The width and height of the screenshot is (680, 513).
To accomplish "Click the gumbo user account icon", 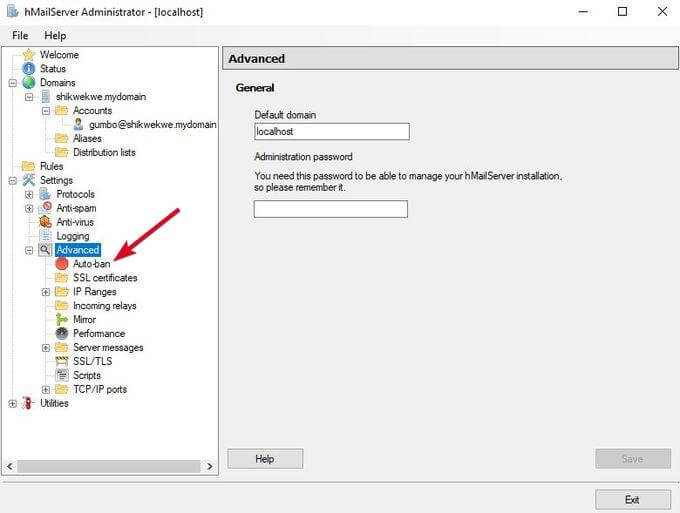I will (x=78, y=124).
